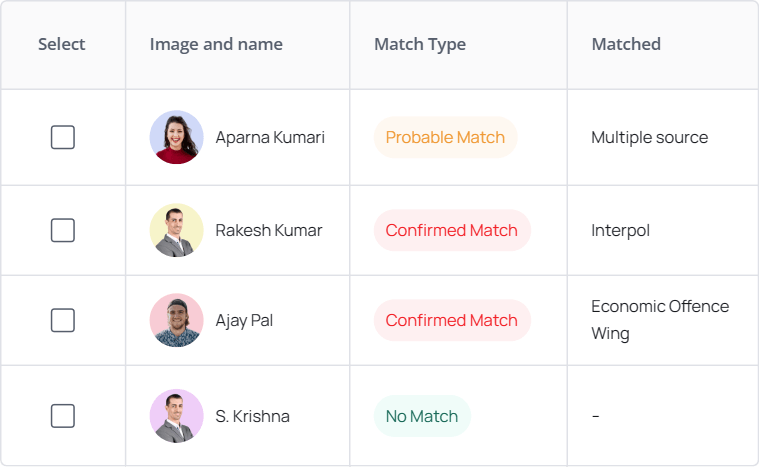Click the Match Type column header
The image size is (759, 467).
(x=420, y=44)
